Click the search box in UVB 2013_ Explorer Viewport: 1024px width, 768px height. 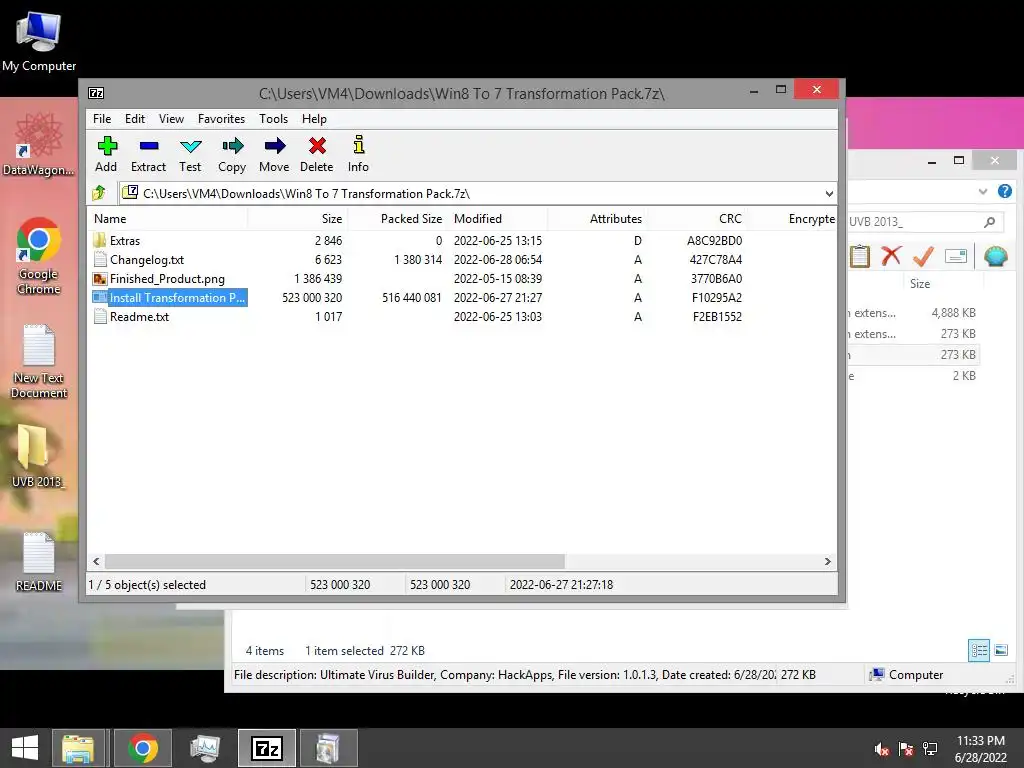[x=925, y=222]
